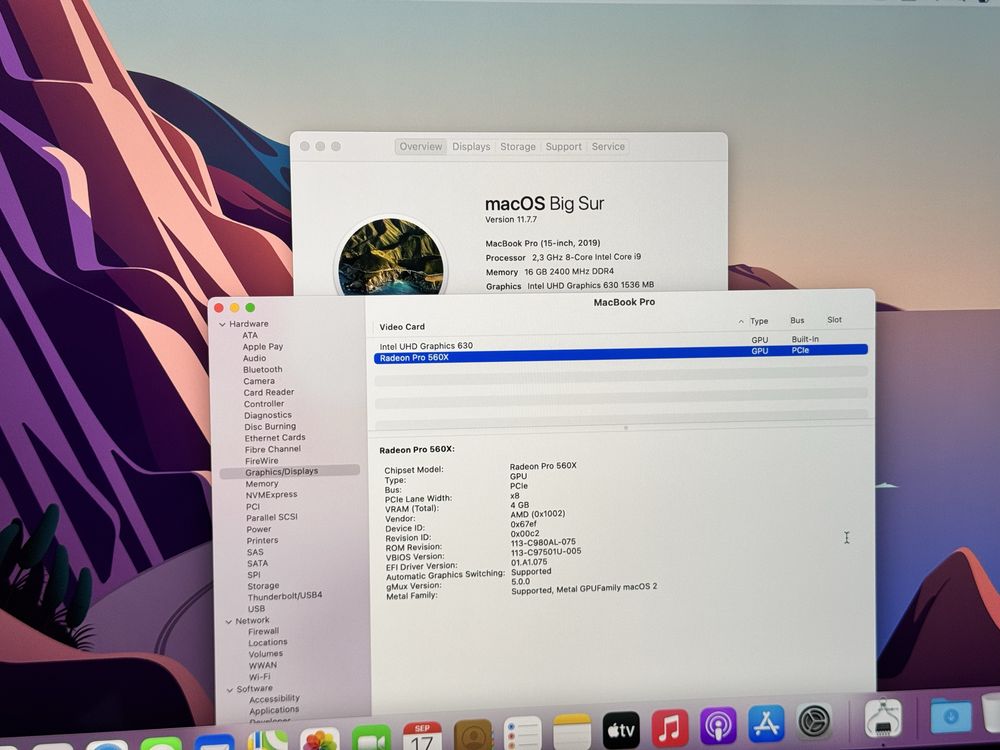1000x750 pixels.
Task: Open the Downloads folder in Dock
Action: tap(951, 716)
